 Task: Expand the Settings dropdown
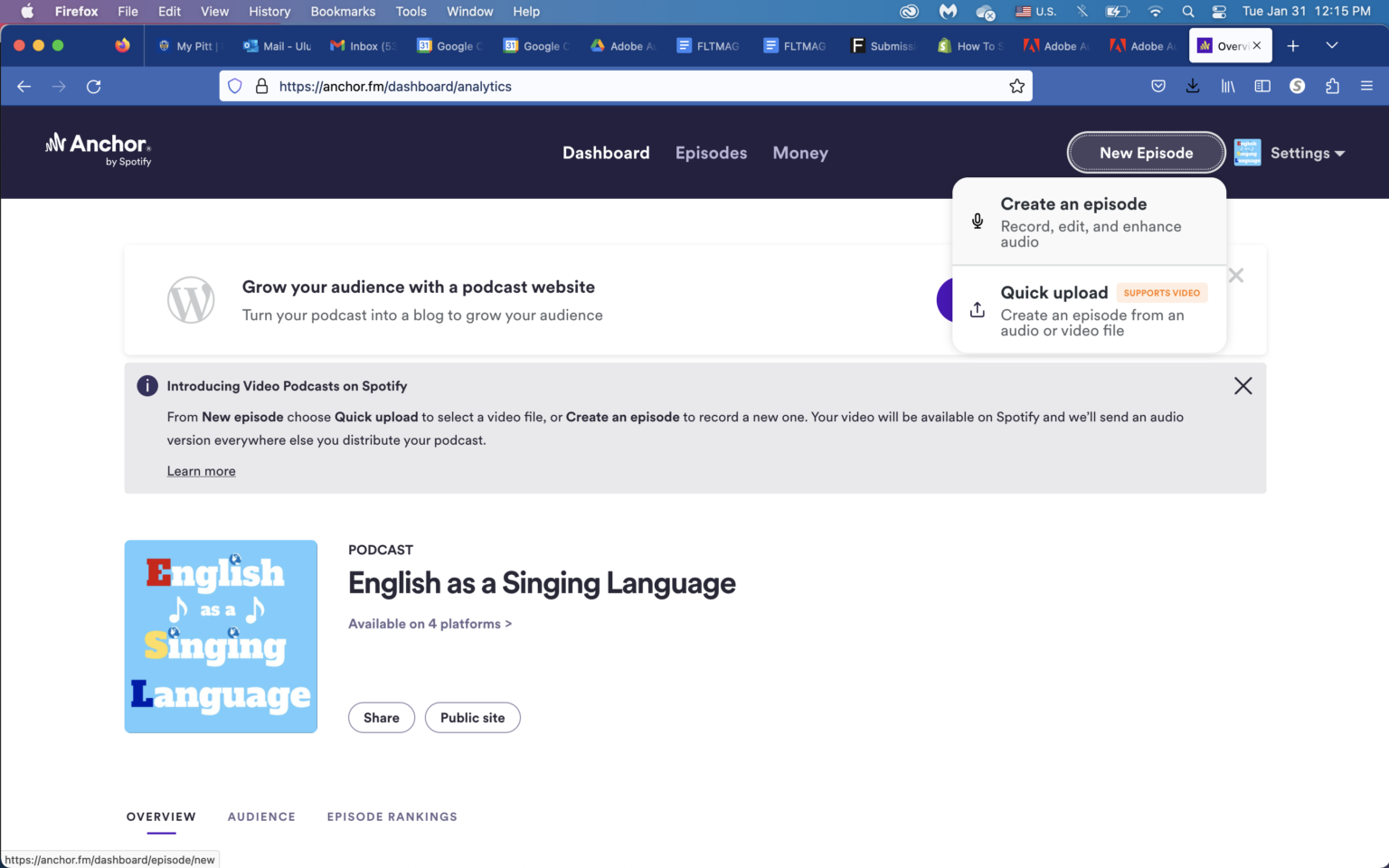pyautogui.click(x=1306, y=153)
